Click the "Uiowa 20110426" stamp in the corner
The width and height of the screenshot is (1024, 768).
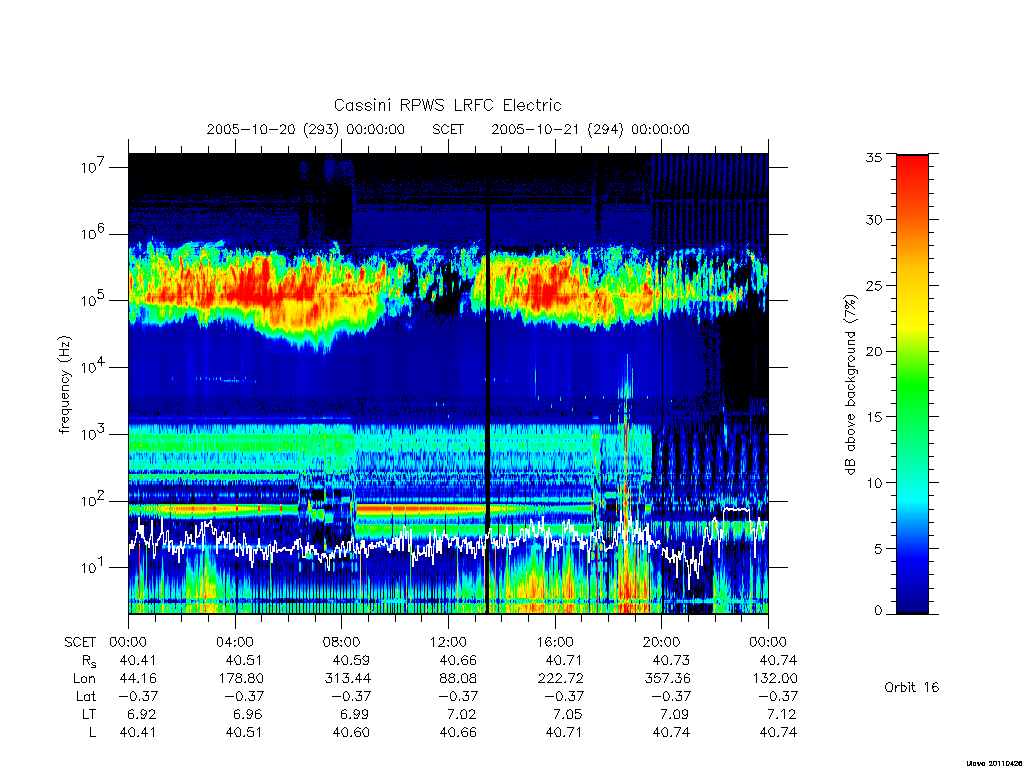click(994, 763)
